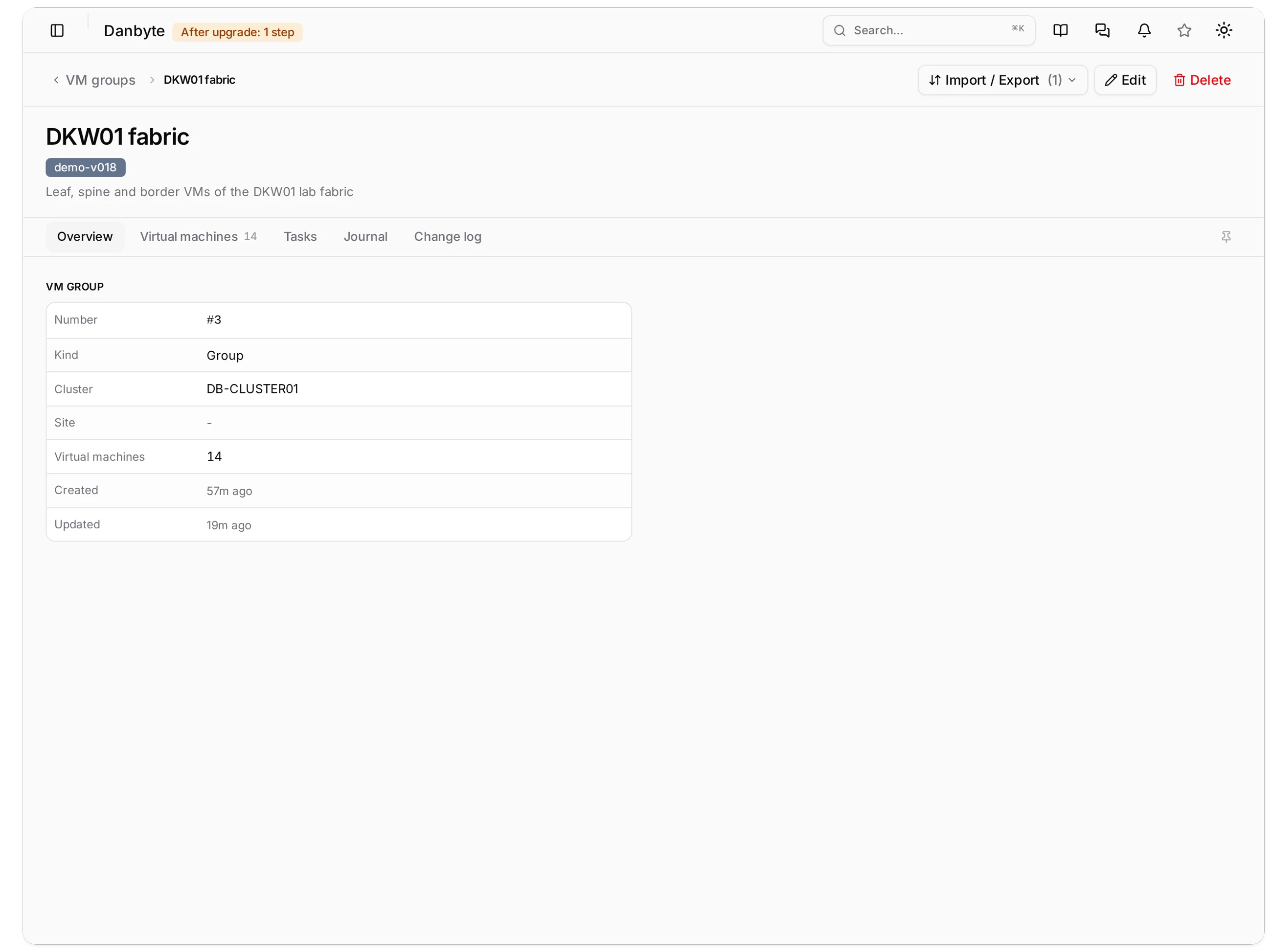1272x952 pixels.
Task: Switch to the Change log tab
Action: (x=447, y=237)
